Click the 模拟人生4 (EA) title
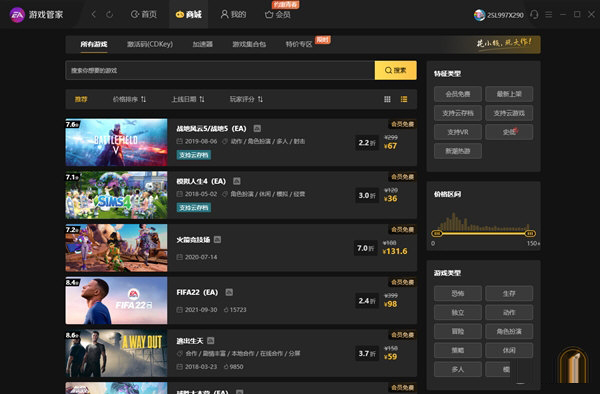The width and height of the screenshot is (600, 394). (201, 181)
